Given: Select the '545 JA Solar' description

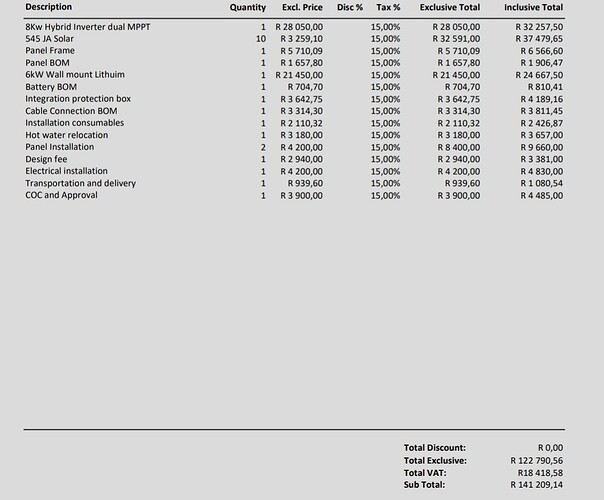Looking at the screenshot, I should pos(49,39).
